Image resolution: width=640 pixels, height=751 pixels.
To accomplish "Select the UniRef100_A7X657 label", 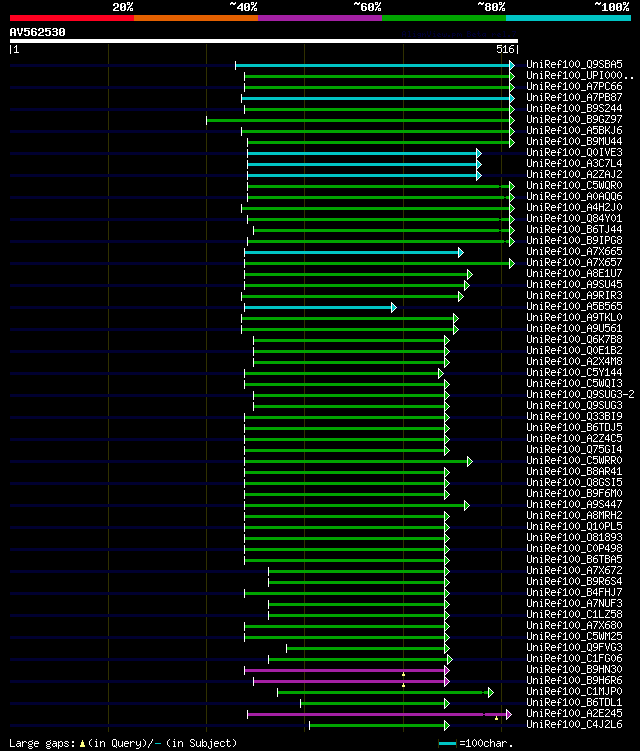I will point(574,262).
